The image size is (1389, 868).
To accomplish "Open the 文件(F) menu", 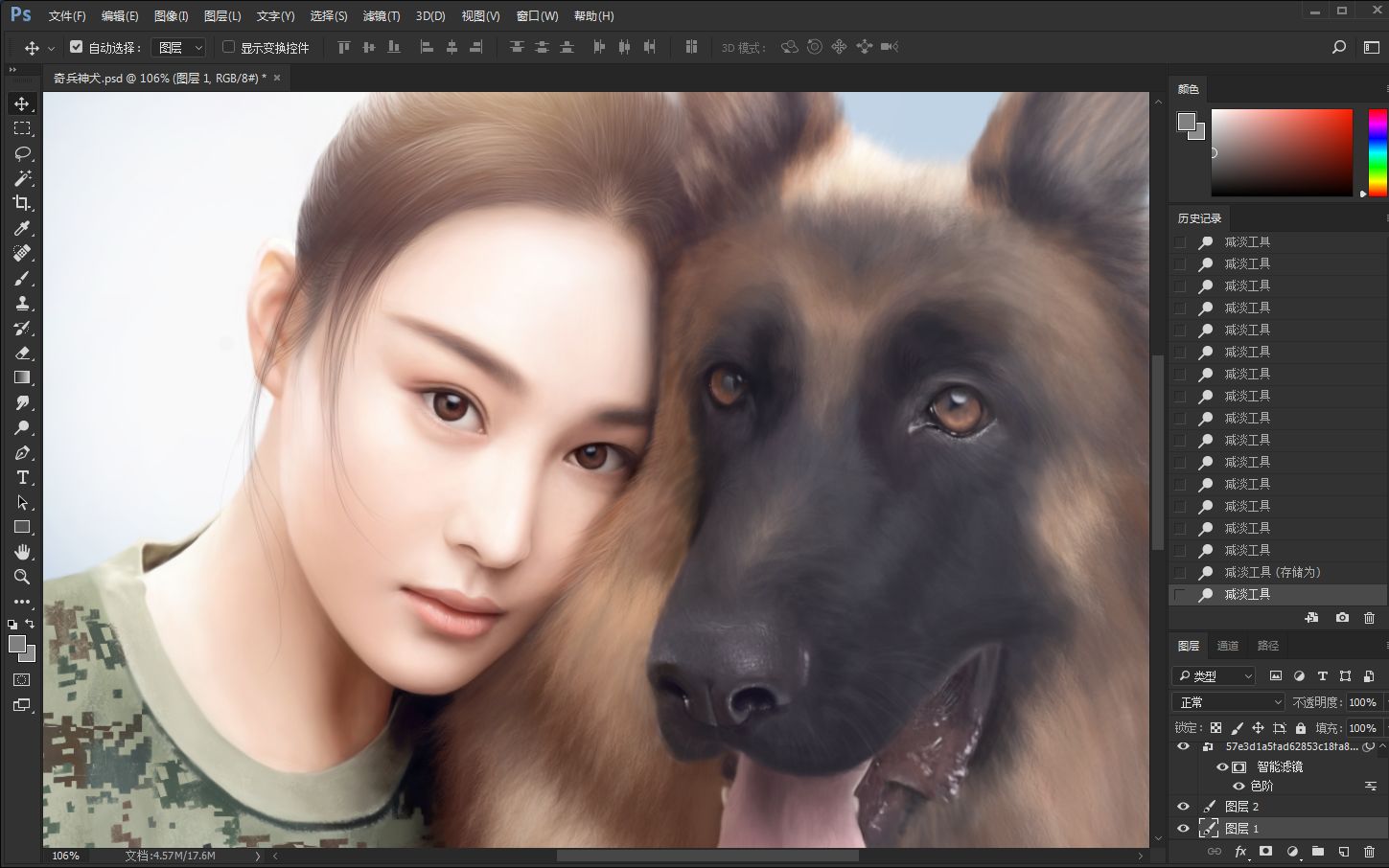I will [67, 16].
